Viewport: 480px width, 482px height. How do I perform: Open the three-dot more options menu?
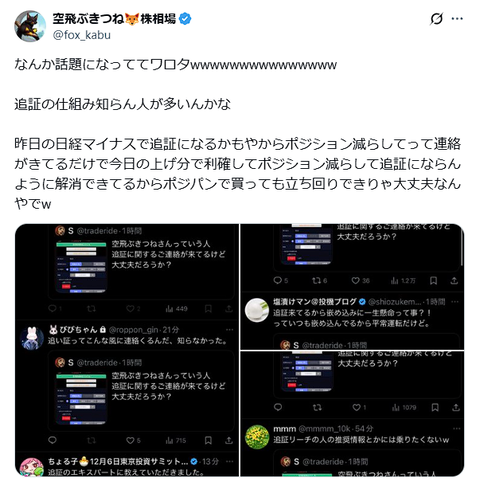(x=457, y=19)
